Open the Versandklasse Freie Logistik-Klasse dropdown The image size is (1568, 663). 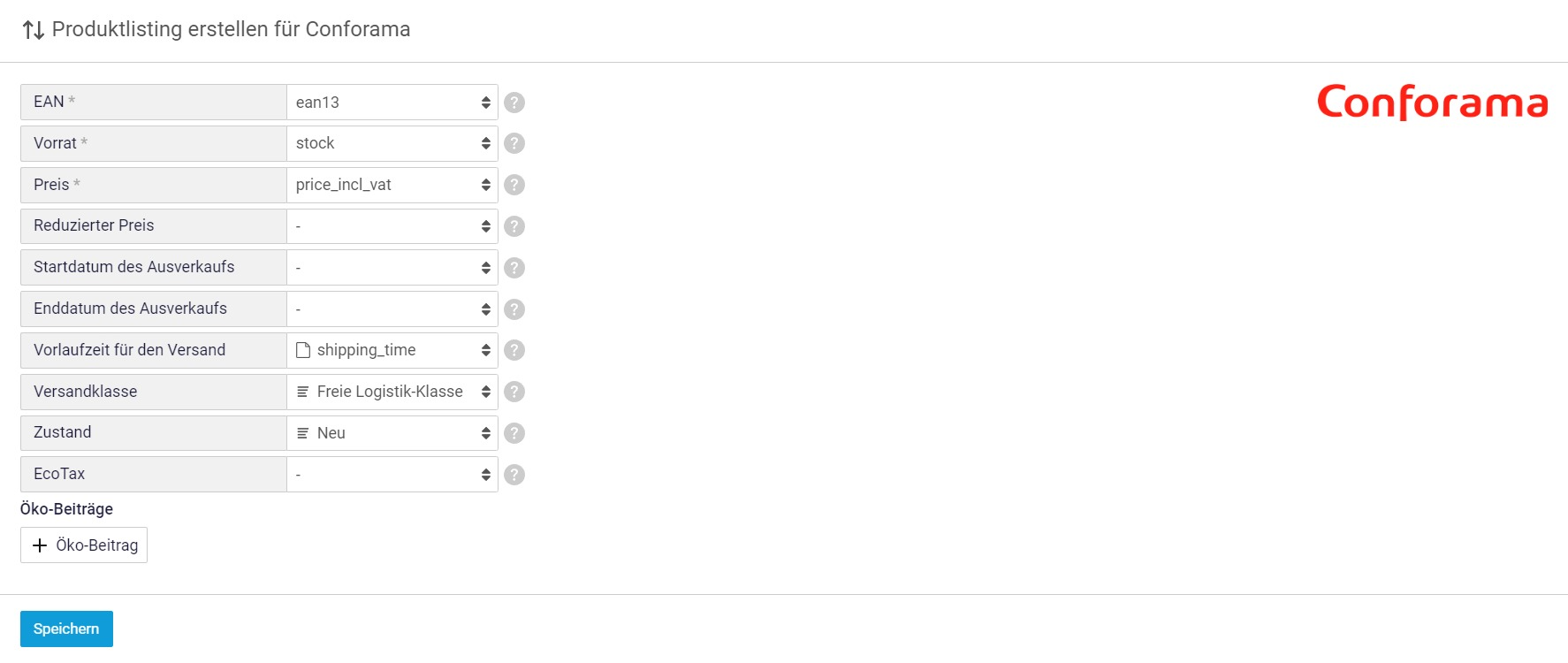point(392,392)
